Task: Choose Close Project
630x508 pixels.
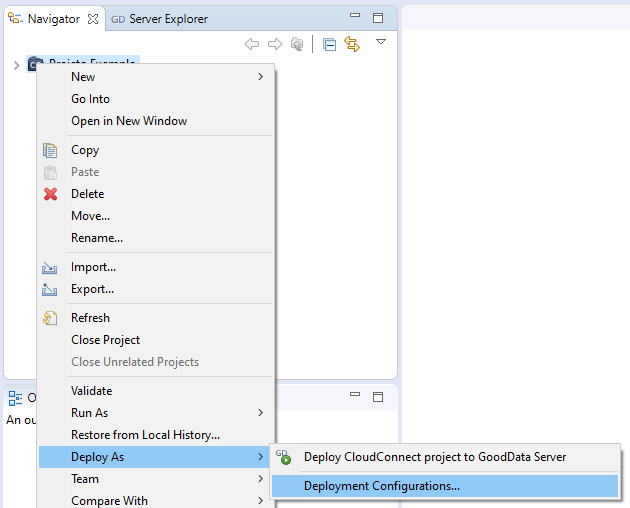Action: (x=157, y=340)
